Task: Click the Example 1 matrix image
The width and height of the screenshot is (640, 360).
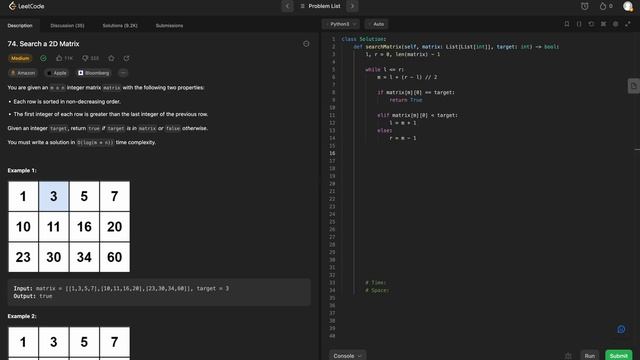Action: point(69,227)
